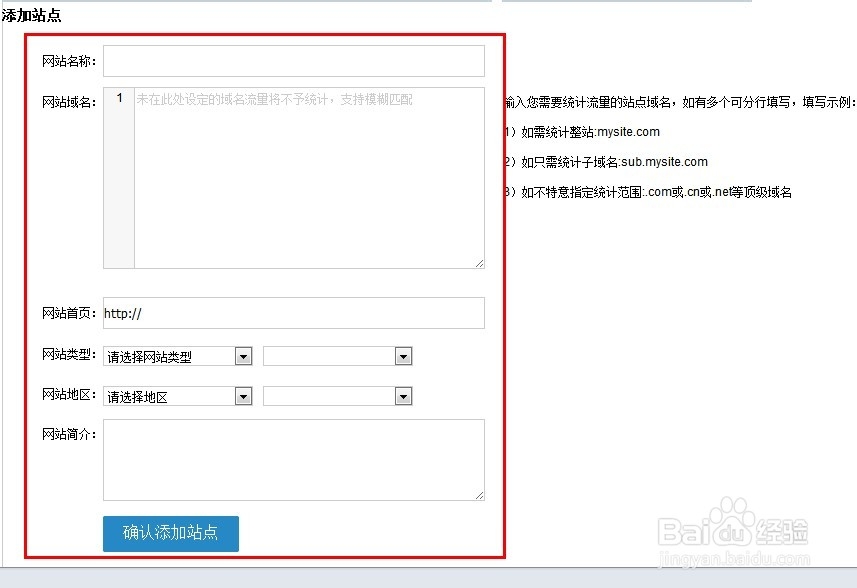The image size is (857, 588).
Task: Open the 请选择网站类型 dropdown
Action: (x=178, y=356)
